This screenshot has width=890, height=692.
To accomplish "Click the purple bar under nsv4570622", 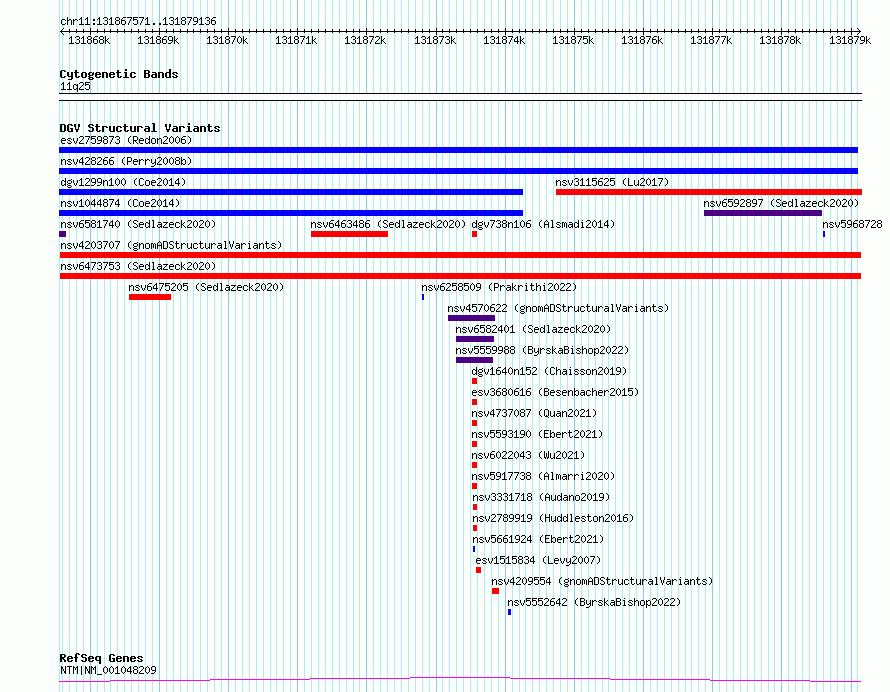I will (471, 318).
